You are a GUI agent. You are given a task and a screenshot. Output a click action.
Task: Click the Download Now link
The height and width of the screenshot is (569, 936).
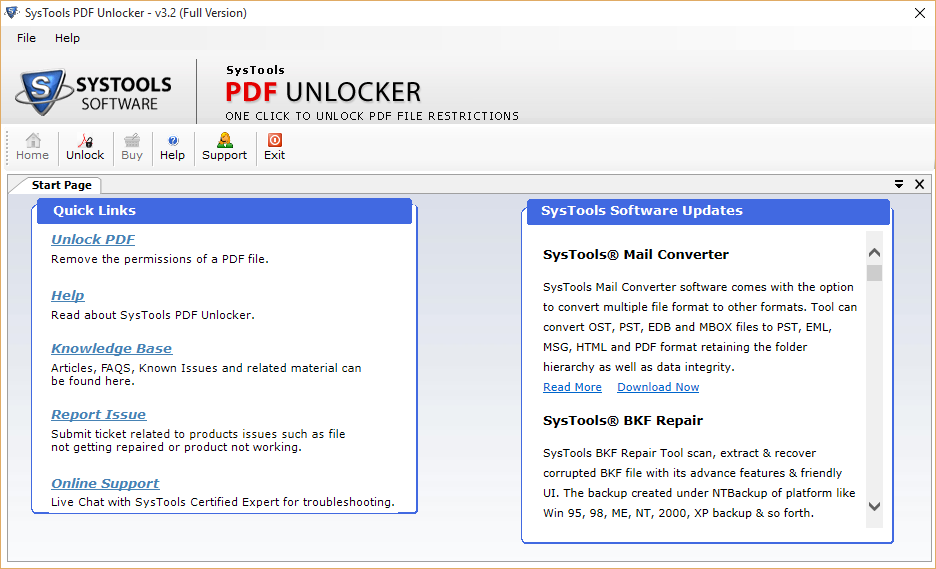coord(658,387)
